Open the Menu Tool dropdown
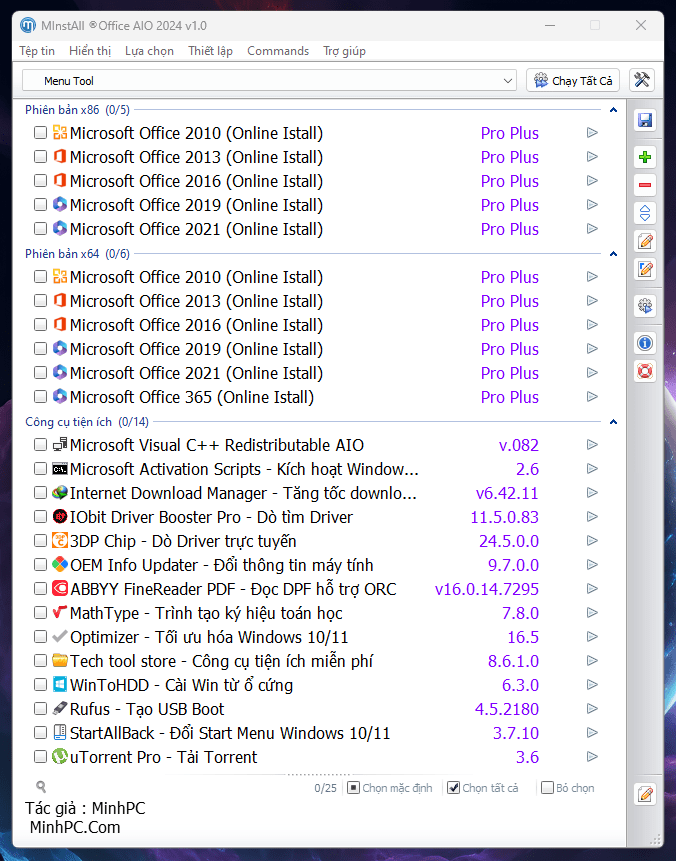This screenshot has height=861, width=676. tap(269, 81)
